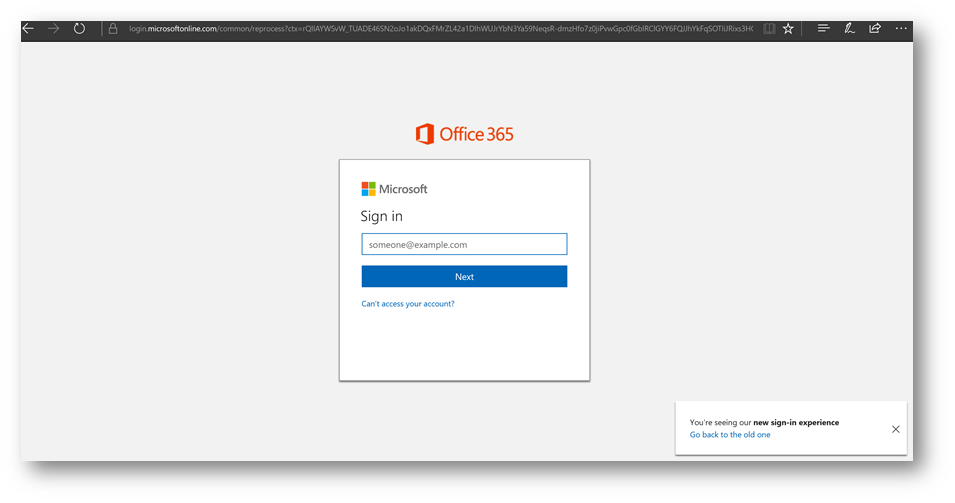Click the browser forward arrow
The image size is (955, 503).
click(54, 29)
